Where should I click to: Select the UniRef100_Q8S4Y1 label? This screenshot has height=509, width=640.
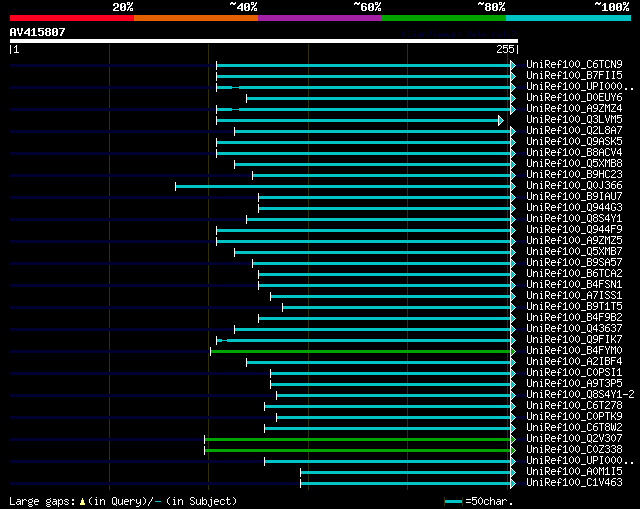pyautogui.click(x=574, y=219)
